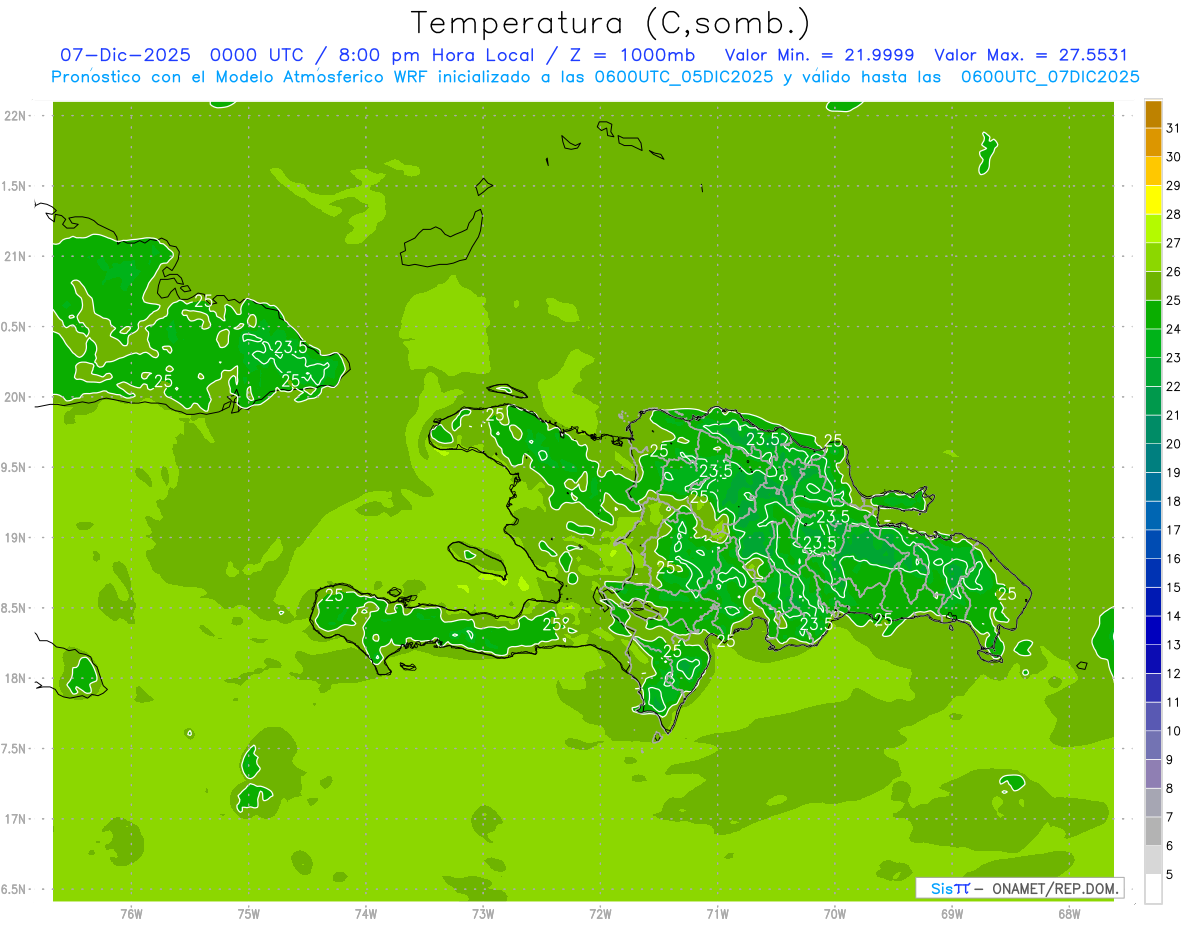
Task: Click the colorbar label '5'
Action: [1170, 875]
